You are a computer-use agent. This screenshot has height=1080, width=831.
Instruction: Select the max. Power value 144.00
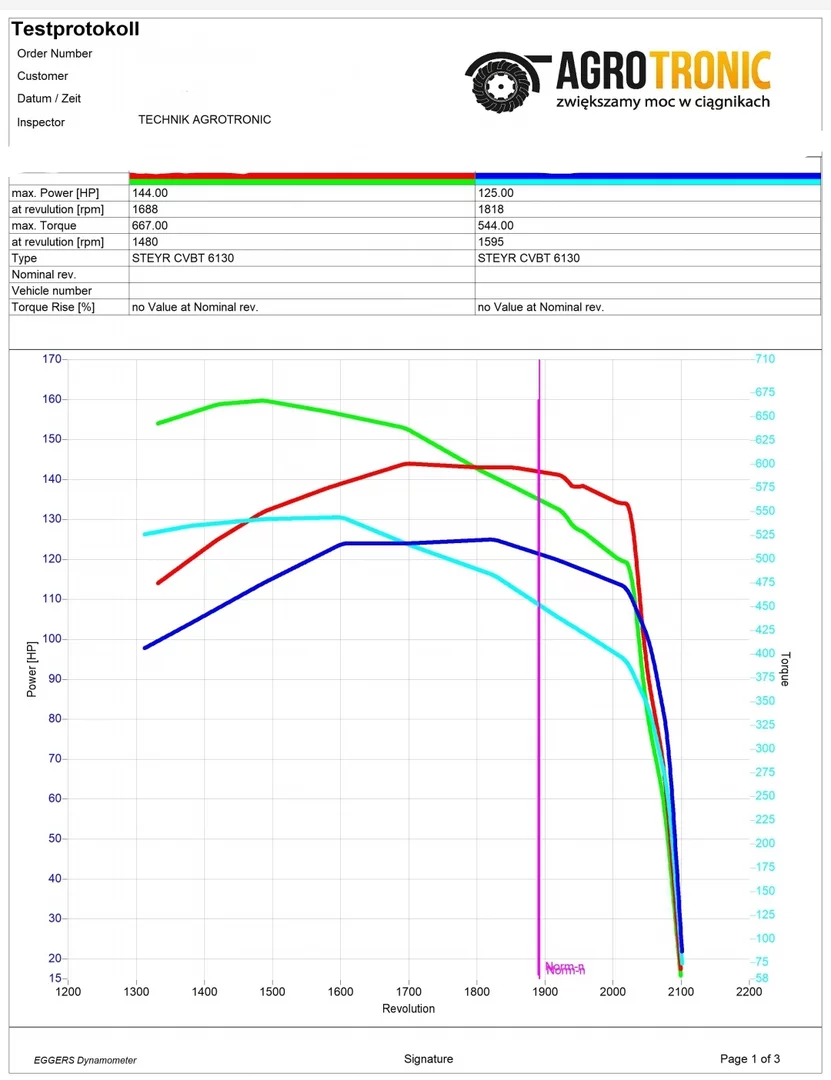tap(150, 193)
